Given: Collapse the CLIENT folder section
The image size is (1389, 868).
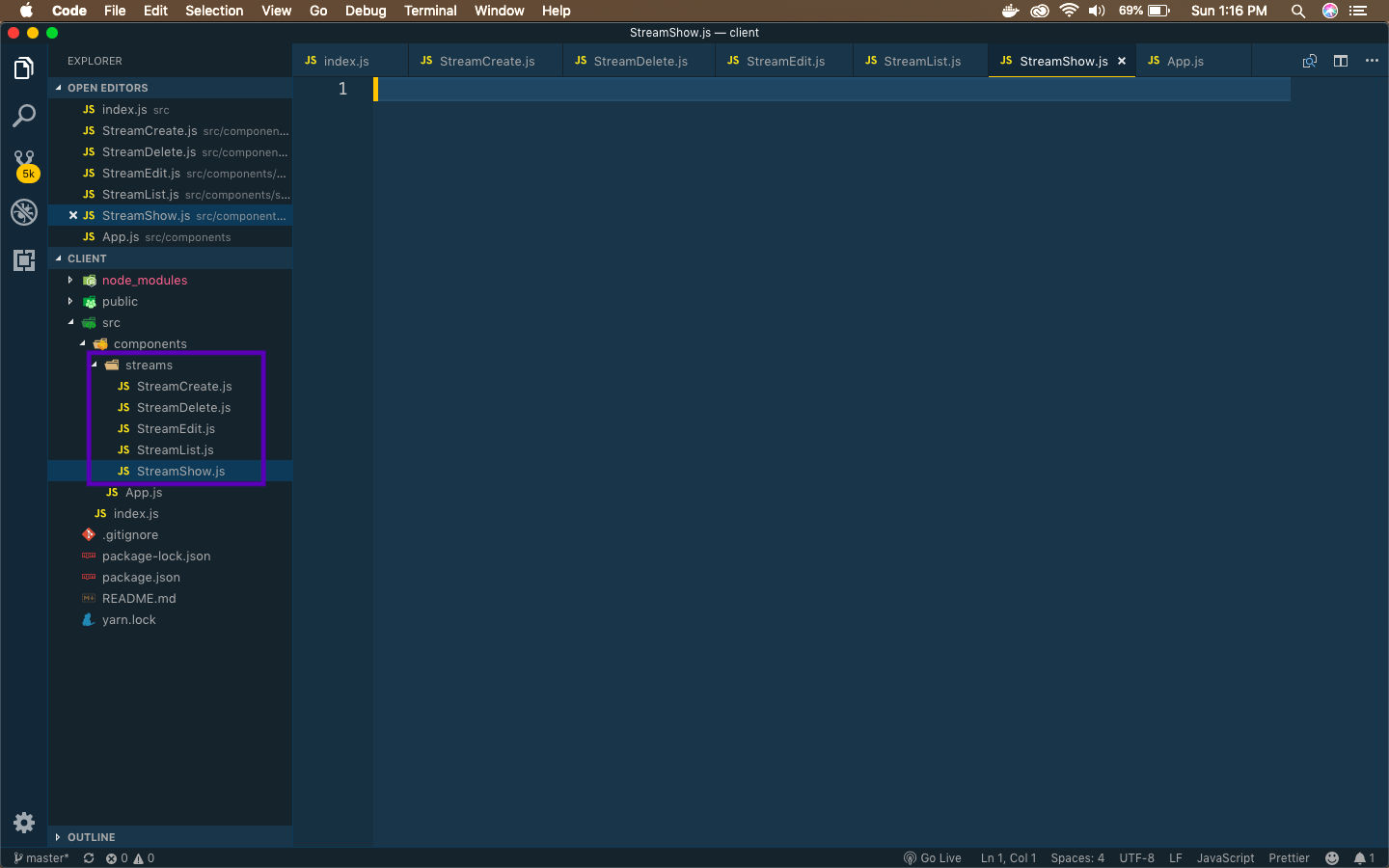Looking at the screenshot, I should coord(170,258).
